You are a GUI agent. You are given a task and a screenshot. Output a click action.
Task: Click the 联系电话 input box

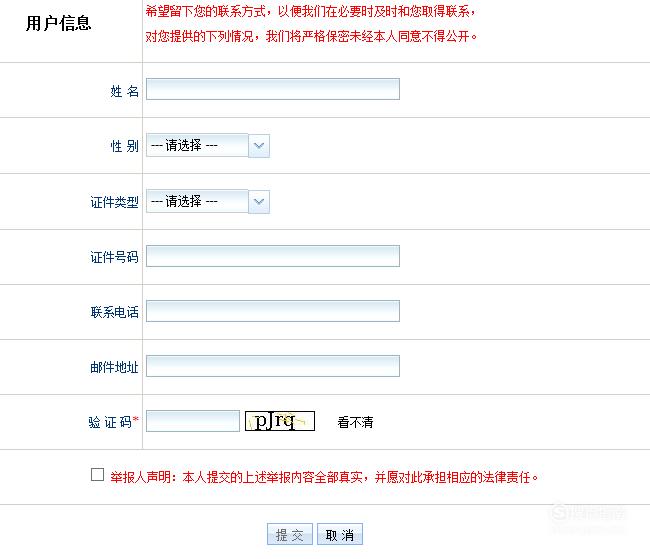click(x=273, y=311)
